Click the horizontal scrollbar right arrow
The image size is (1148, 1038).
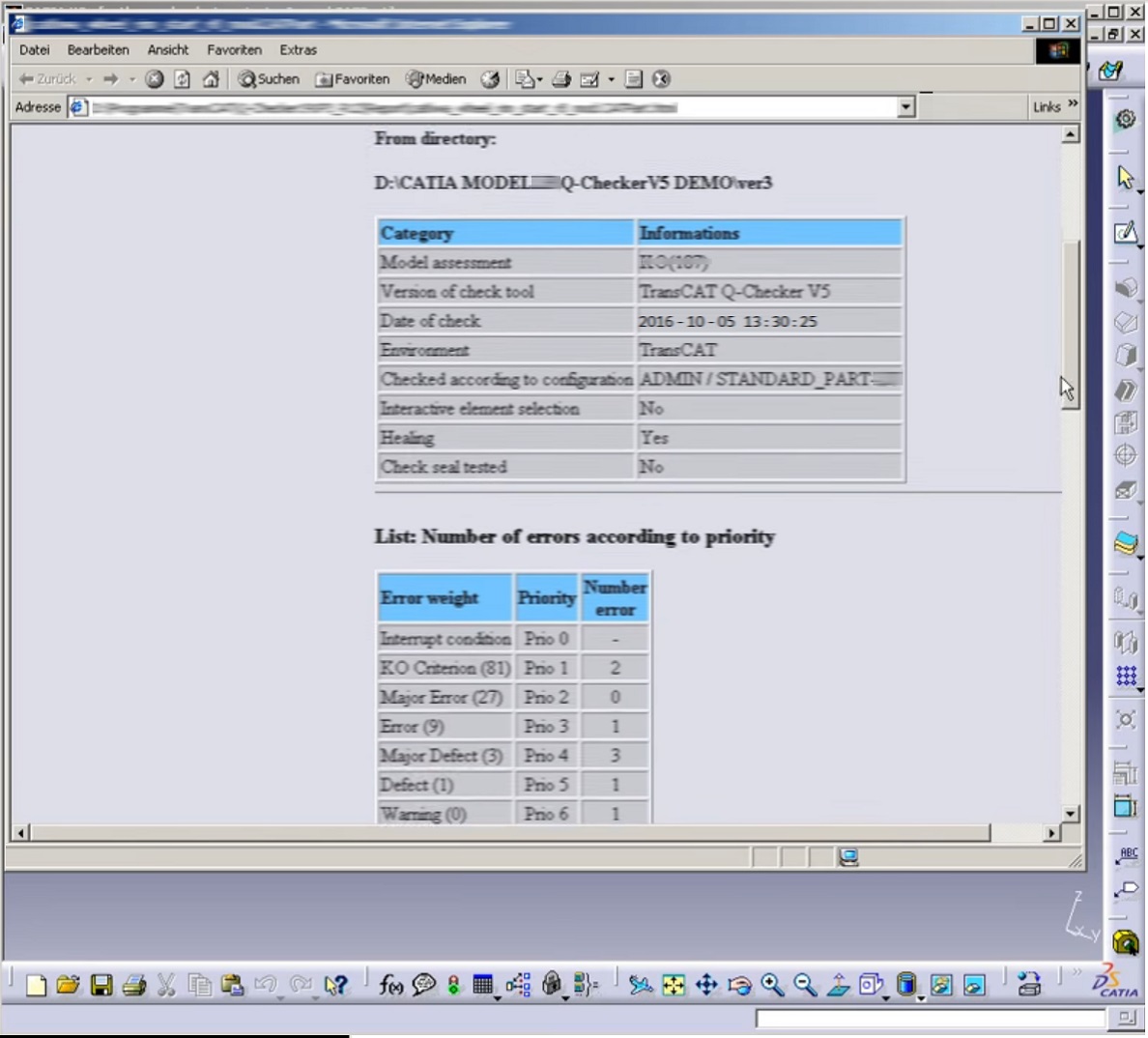click(x=1052, y=833)
